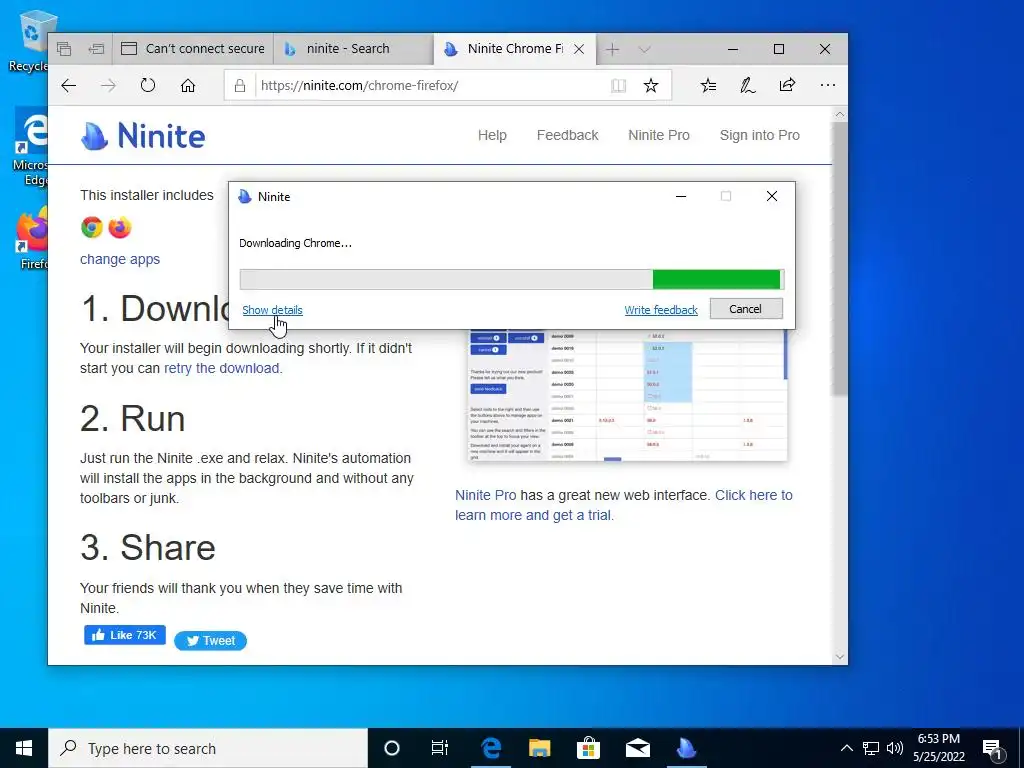The image size is (1024, 768).
Task: Click the Ninite taskbar icon
Action: [686, 748]
